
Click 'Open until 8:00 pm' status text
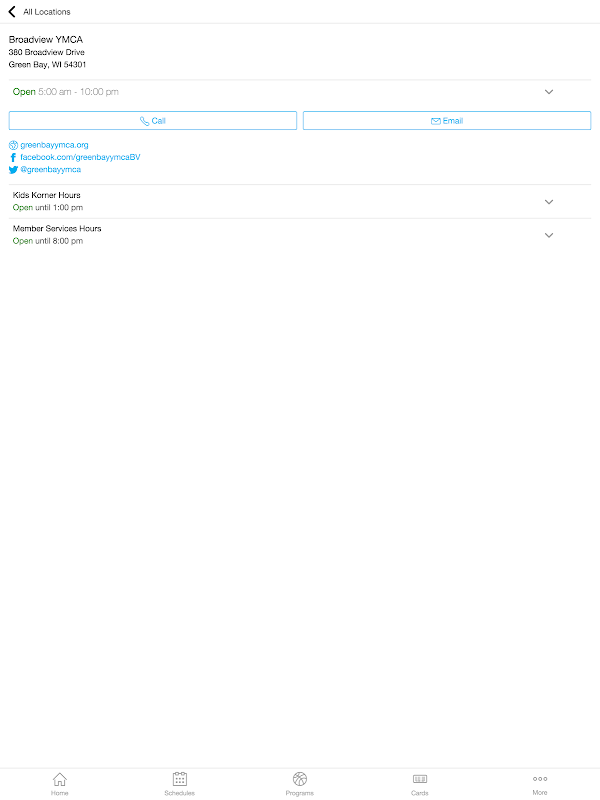[48, 241]
